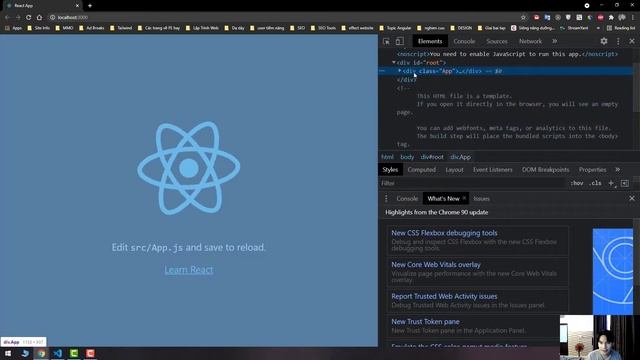Open the DESIGN bookmark folder
The width and height of the screenshot is (640, 360).
[x=461, y=28]
